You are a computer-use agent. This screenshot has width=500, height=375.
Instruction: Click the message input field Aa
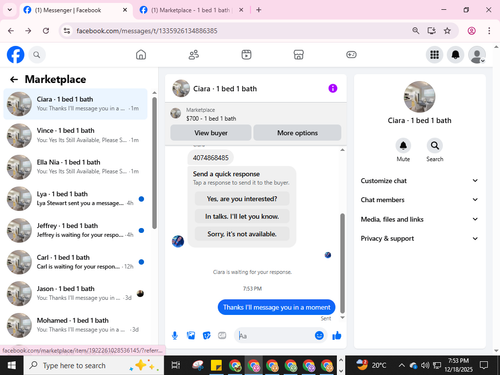[275, 336]
